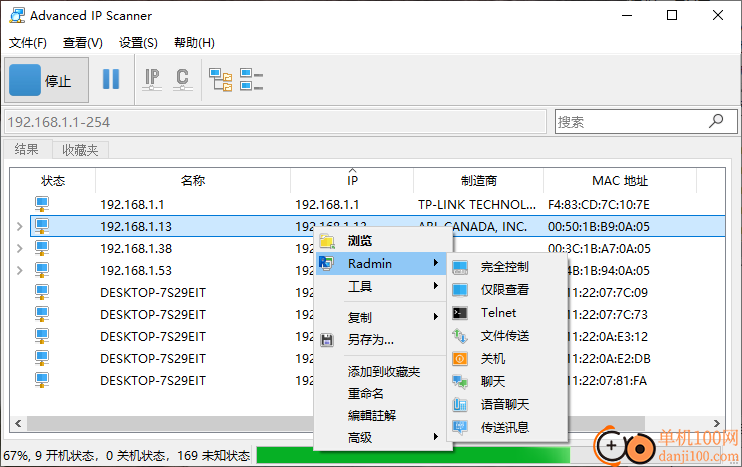Click the 仅限查看 monitor icon
The image size is (742, 467).
pyautogui.click(x=460, y=290)
